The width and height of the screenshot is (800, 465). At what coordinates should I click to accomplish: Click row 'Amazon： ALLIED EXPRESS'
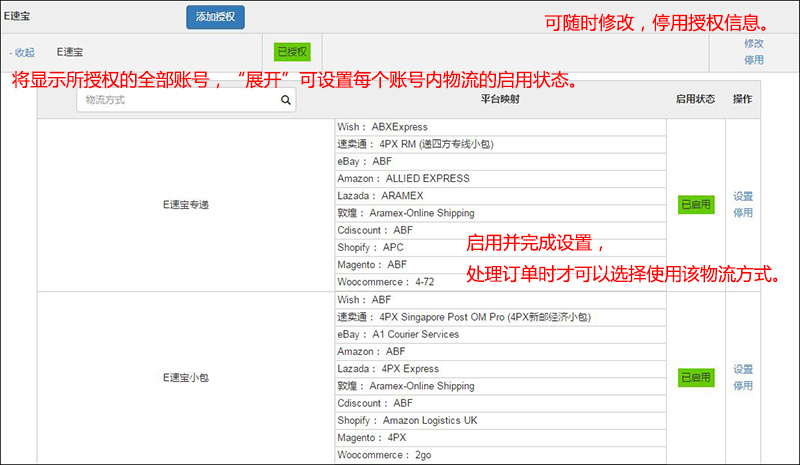pos(501,179)
